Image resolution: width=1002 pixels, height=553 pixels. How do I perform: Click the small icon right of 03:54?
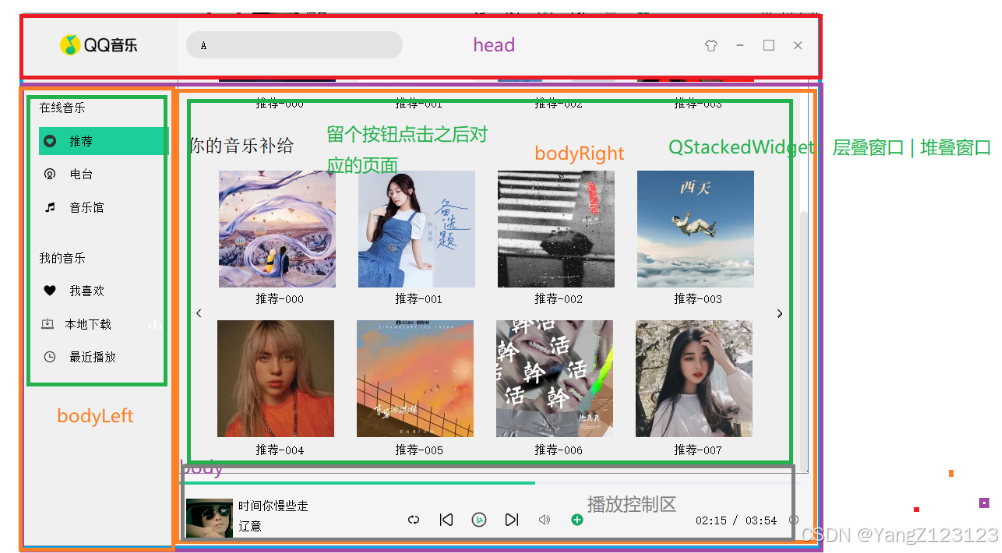point(793,520)
